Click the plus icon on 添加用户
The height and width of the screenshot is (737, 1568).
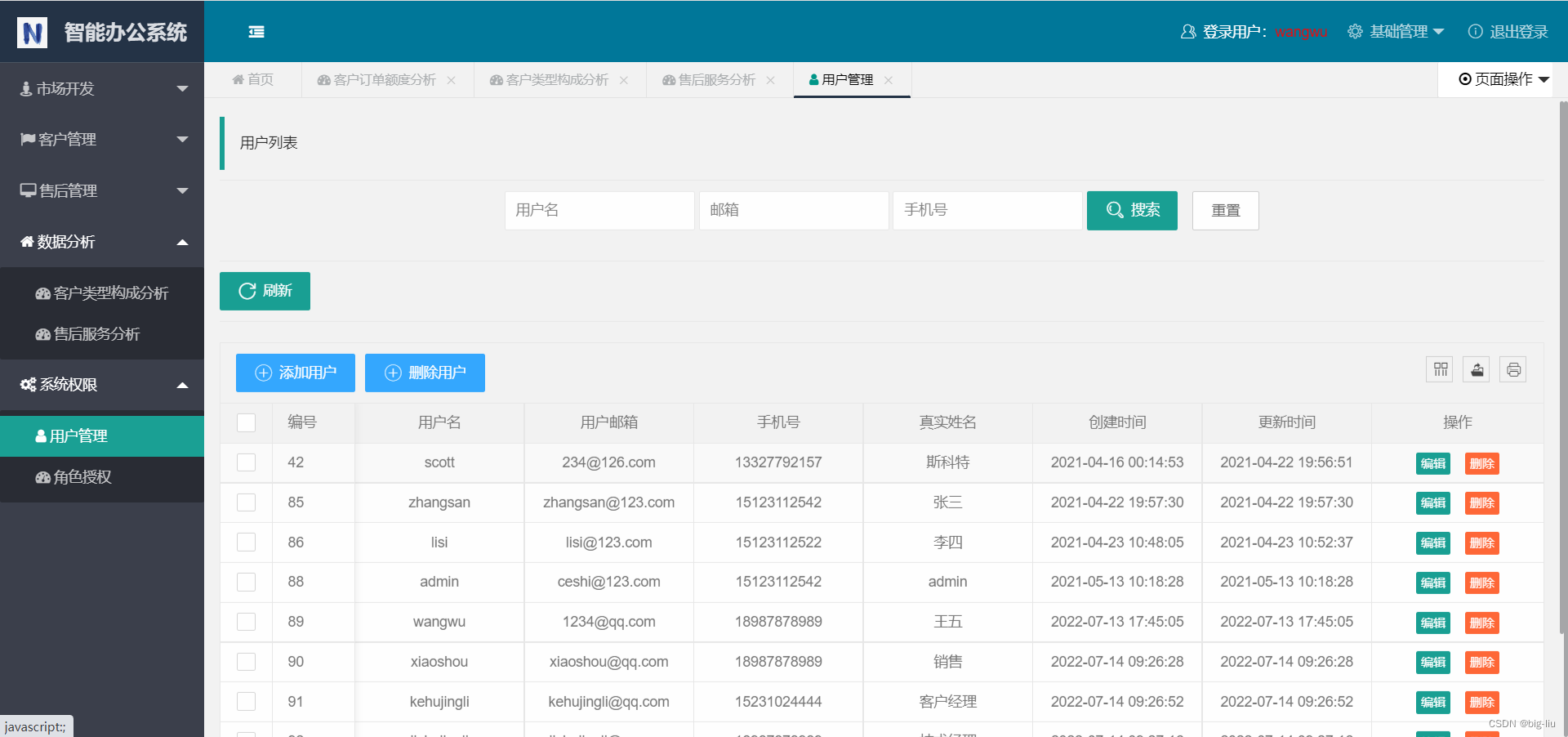pyautogui.click(x=264, y=373)
